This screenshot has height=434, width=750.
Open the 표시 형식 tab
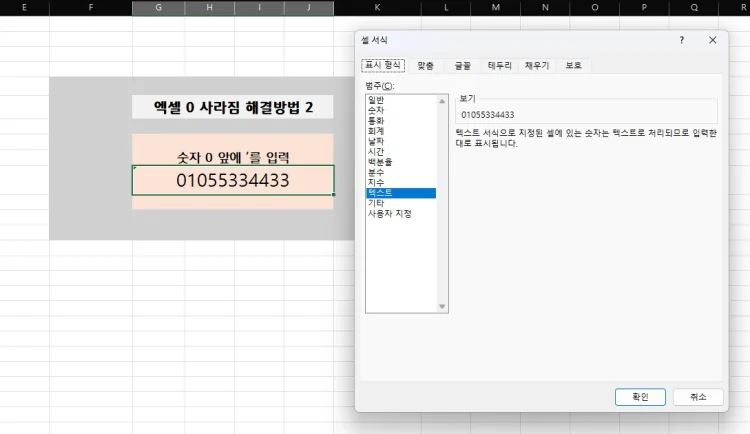[x=383, y=66]
